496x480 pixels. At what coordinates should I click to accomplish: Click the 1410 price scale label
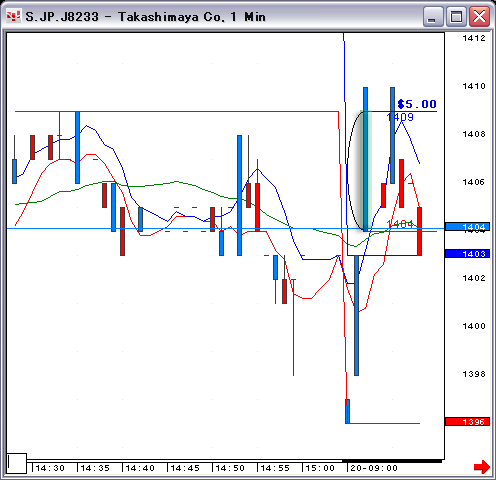(x=474, y=86)
